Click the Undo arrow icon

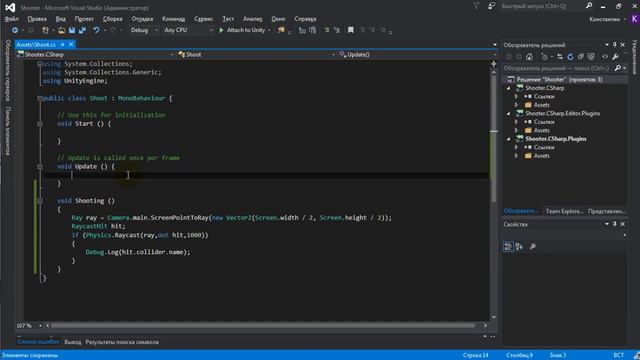[96, 30]
